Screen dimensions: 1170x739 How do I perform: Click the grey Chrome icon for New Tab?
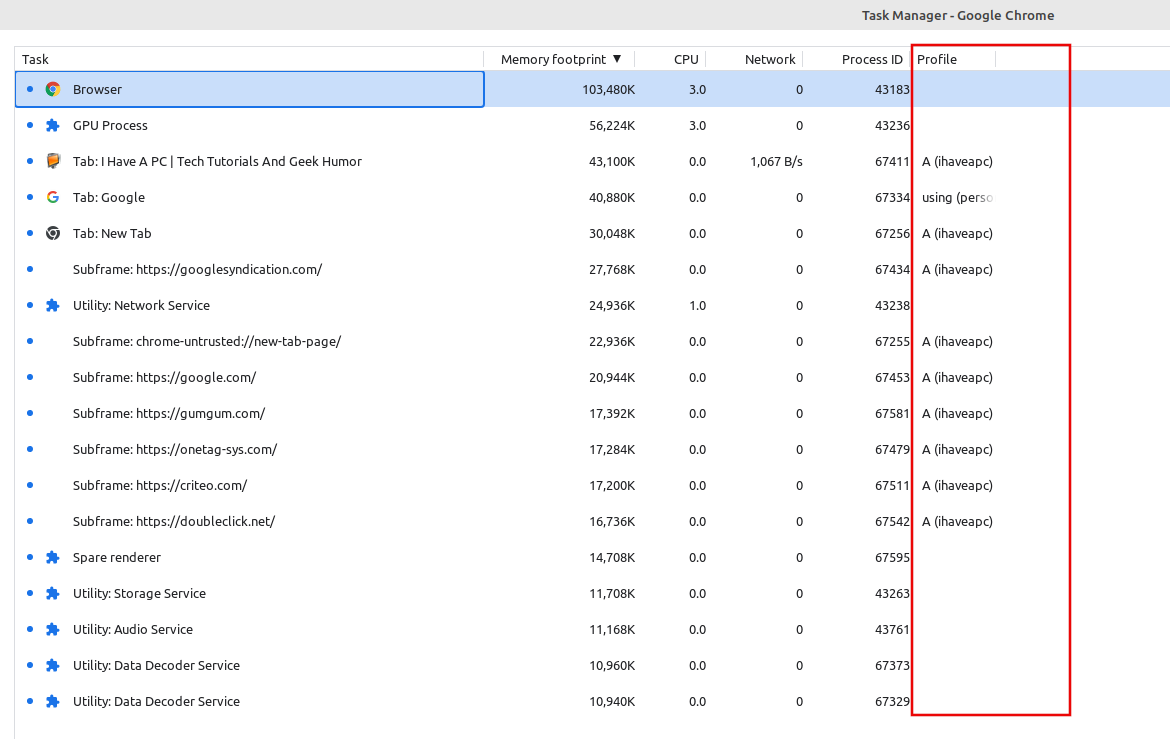click(53, 234)
